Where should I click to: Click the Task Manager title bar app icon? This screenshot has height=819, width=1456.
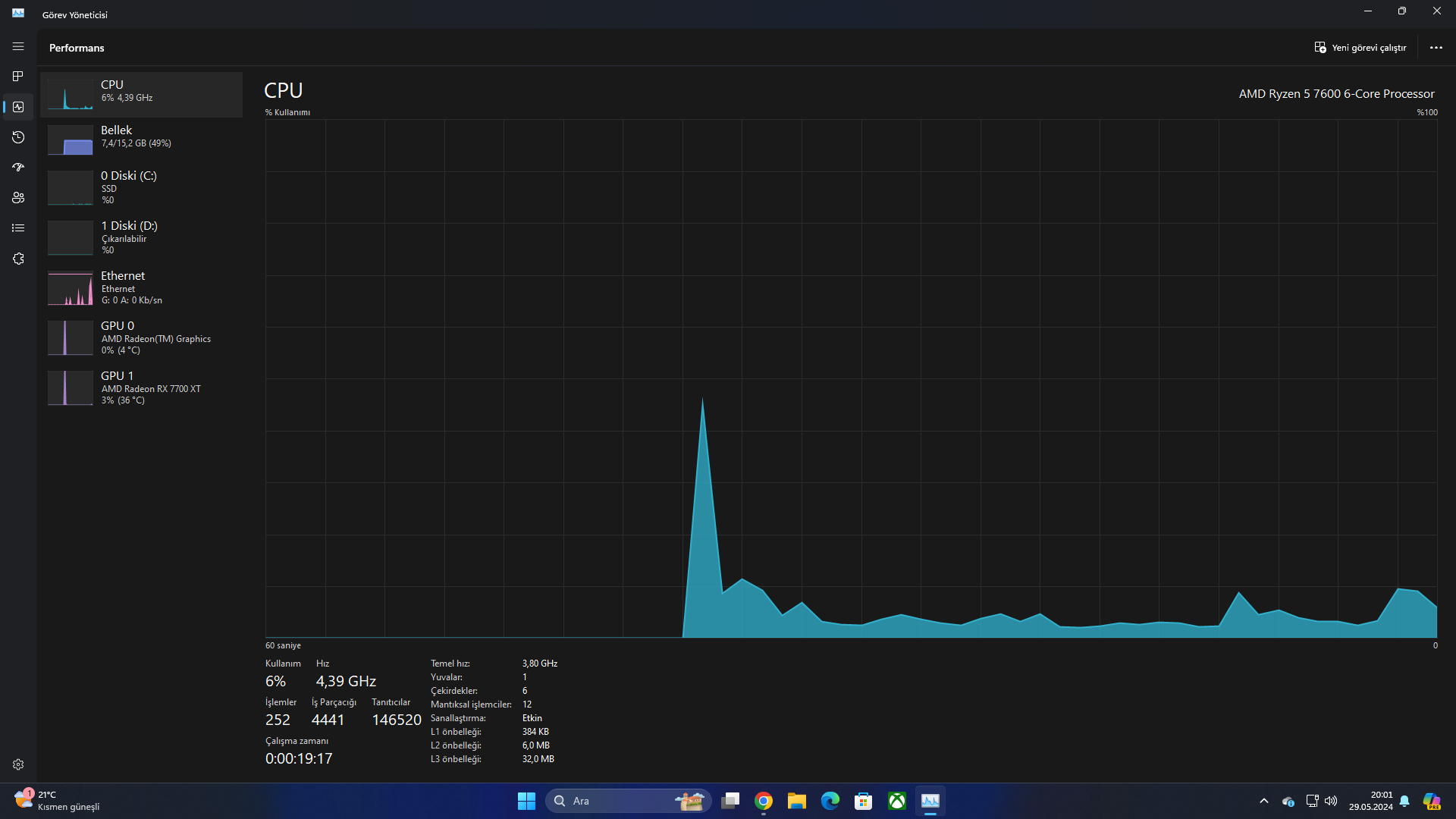coord(18,13)
